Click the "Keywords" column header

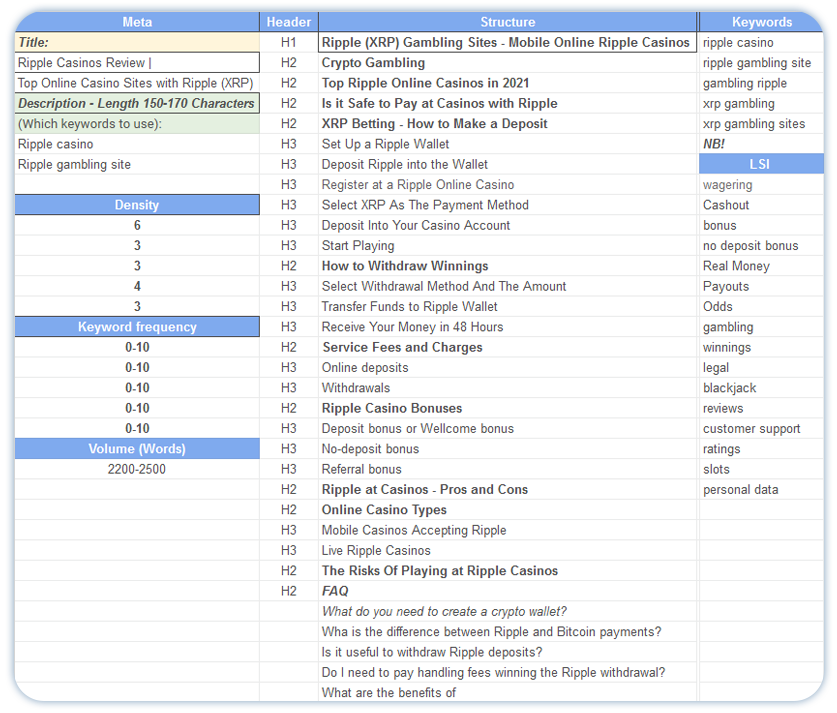click(x=761, y=22)
